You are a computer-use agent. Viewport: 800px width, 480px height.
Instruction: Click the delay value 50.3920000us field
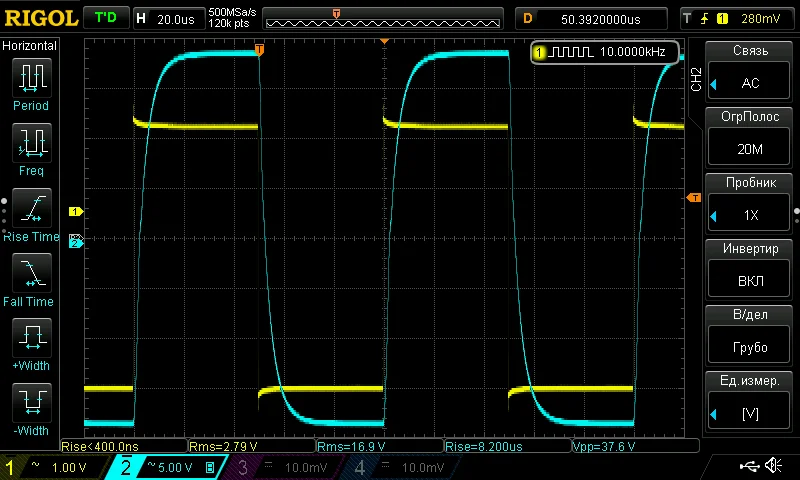click(601, 19)
